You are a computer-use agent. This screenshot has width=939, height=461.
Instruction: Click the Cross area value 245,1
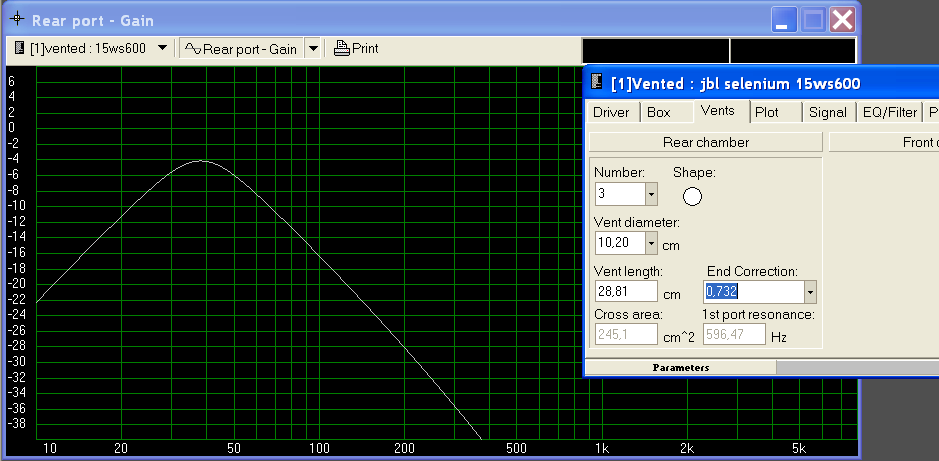coord(626,335)
